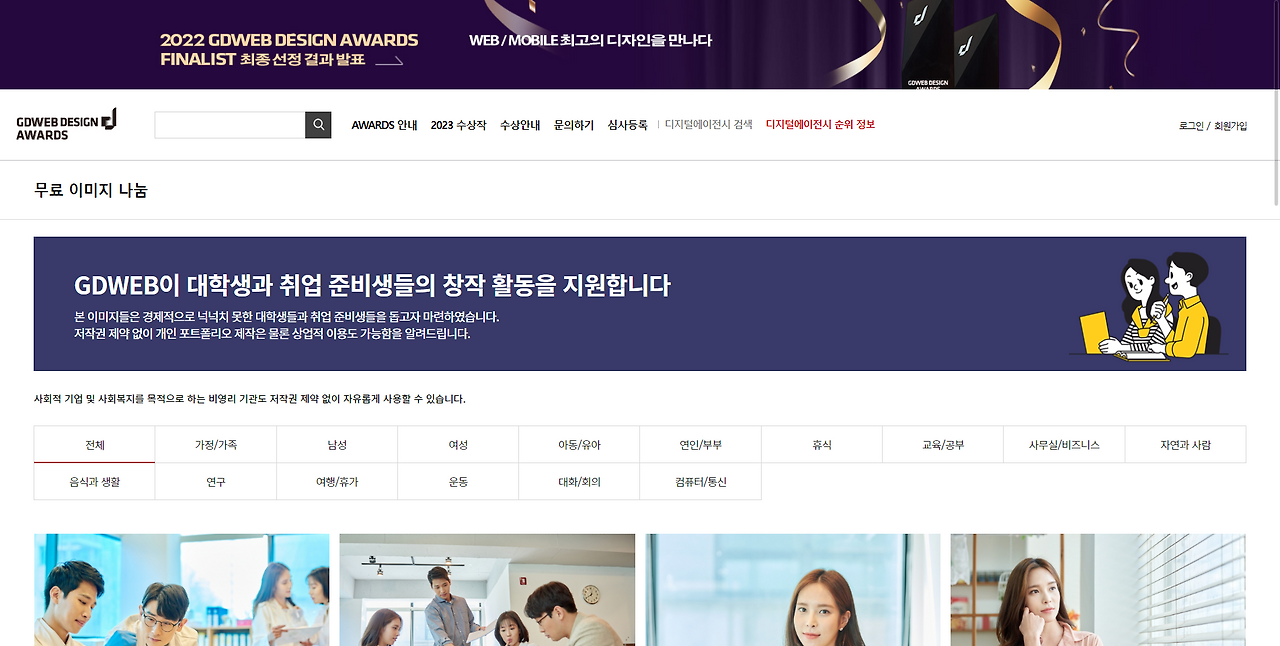Screen dimensions: 1280x646
Task: Open the AWARDS 안내 menu item
Action: [x=384, y=124]
